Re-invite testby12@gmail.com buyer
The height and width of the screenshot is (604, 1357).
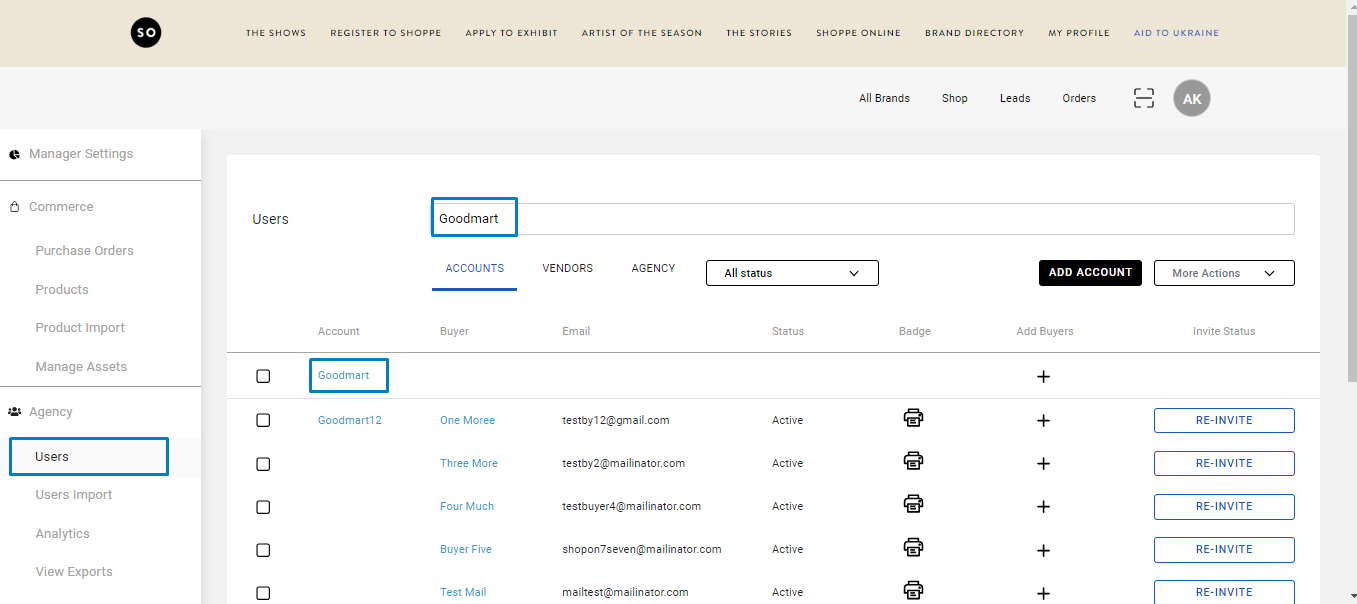(1223, 420)
